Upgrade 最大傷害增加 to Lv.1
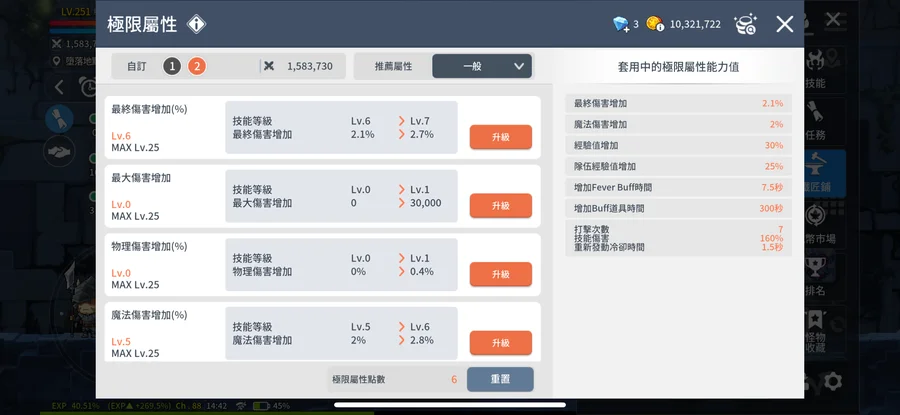 (x=500, y=205)
